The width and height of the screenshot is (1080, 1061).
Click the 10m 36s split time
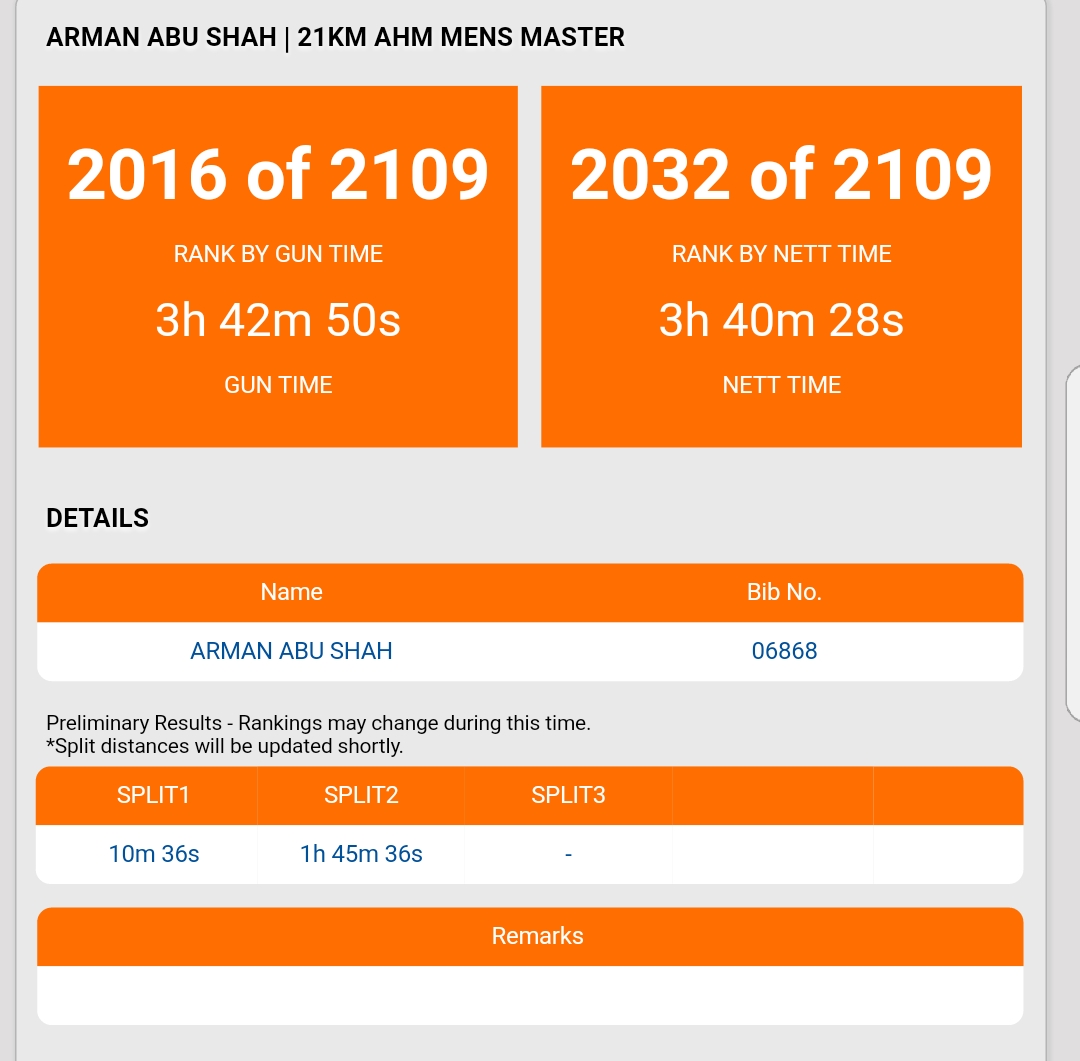(154, 854)
